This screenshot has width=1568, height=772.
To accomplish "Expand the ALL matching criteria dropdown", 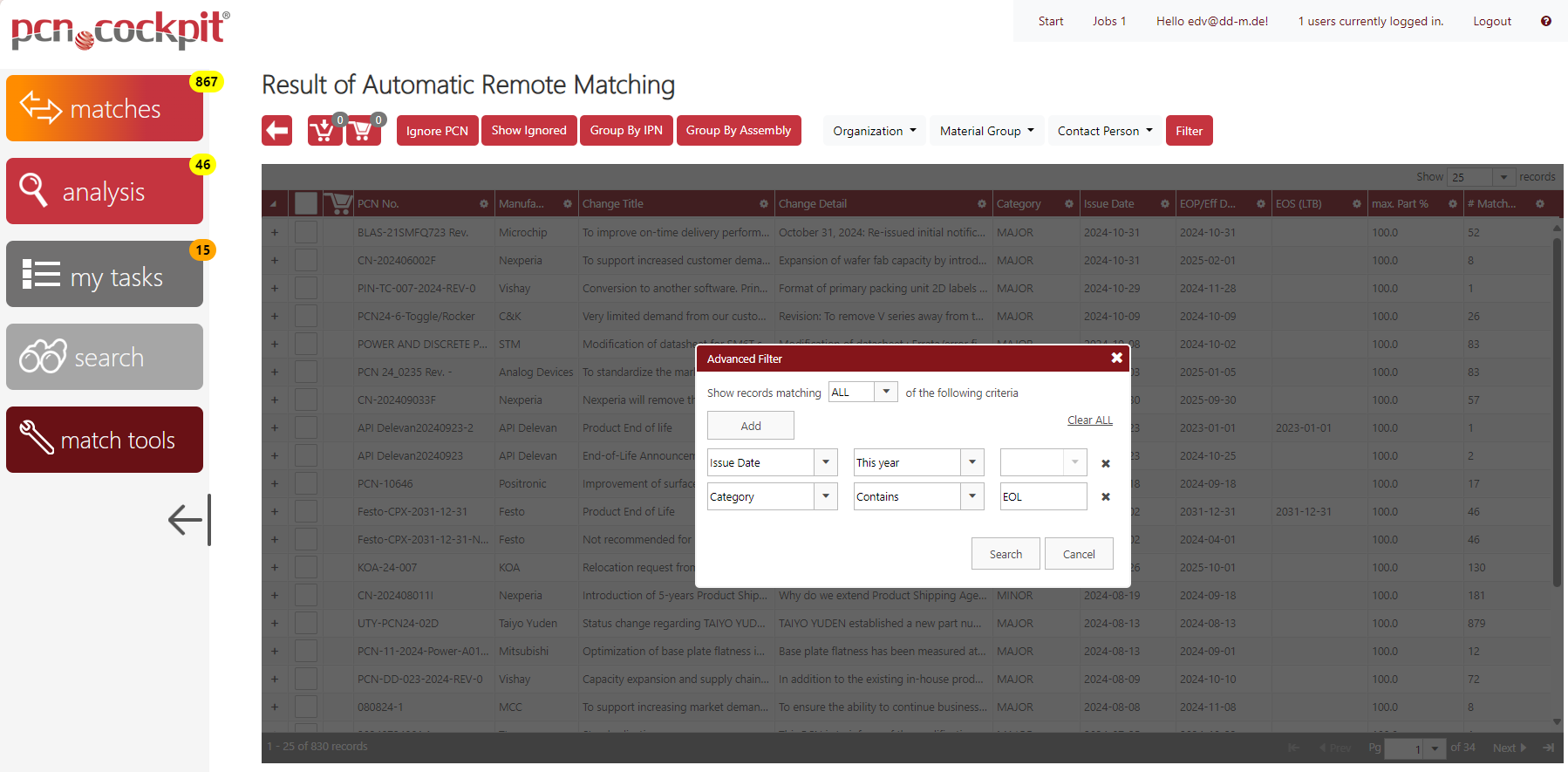I will [886, 393].
